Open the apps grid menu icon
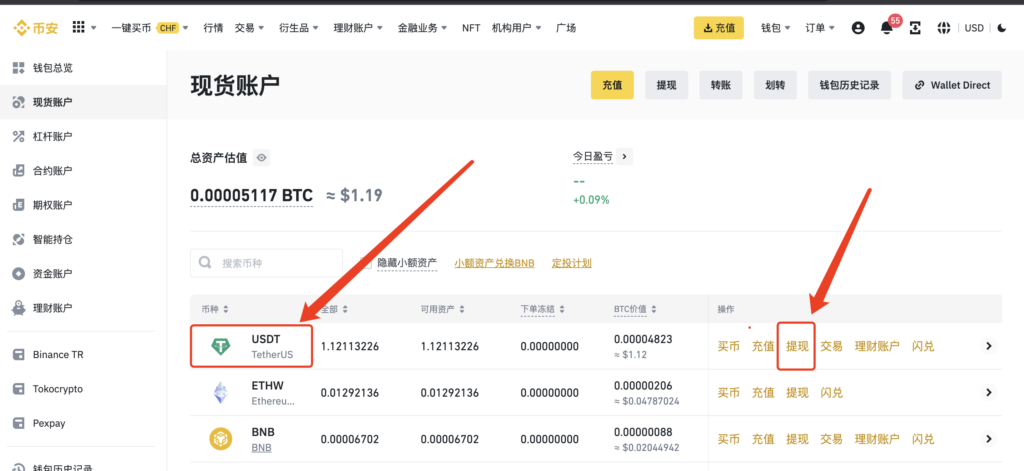 tap(79, 27)
